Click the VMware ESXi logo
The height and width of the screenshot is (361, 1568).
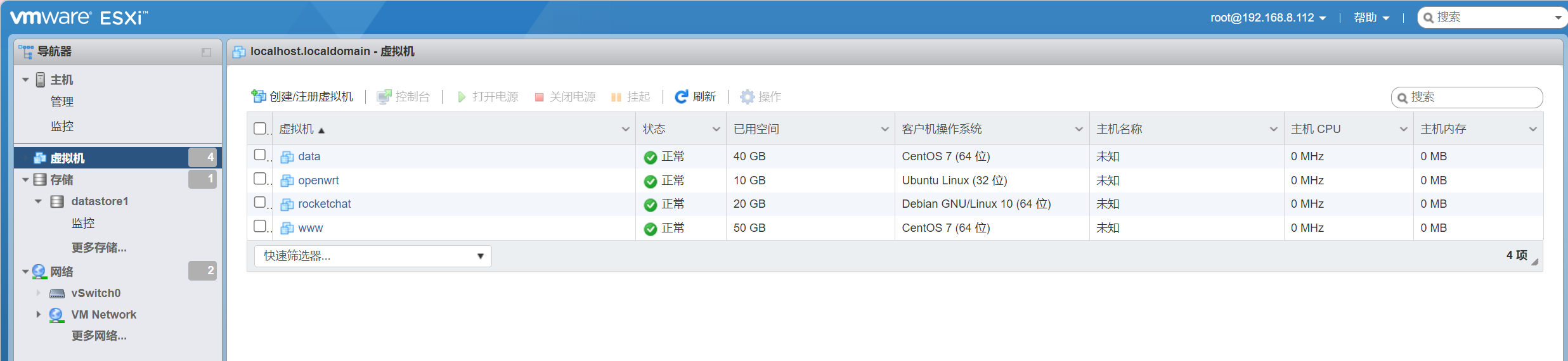click(x=79, y=17)
